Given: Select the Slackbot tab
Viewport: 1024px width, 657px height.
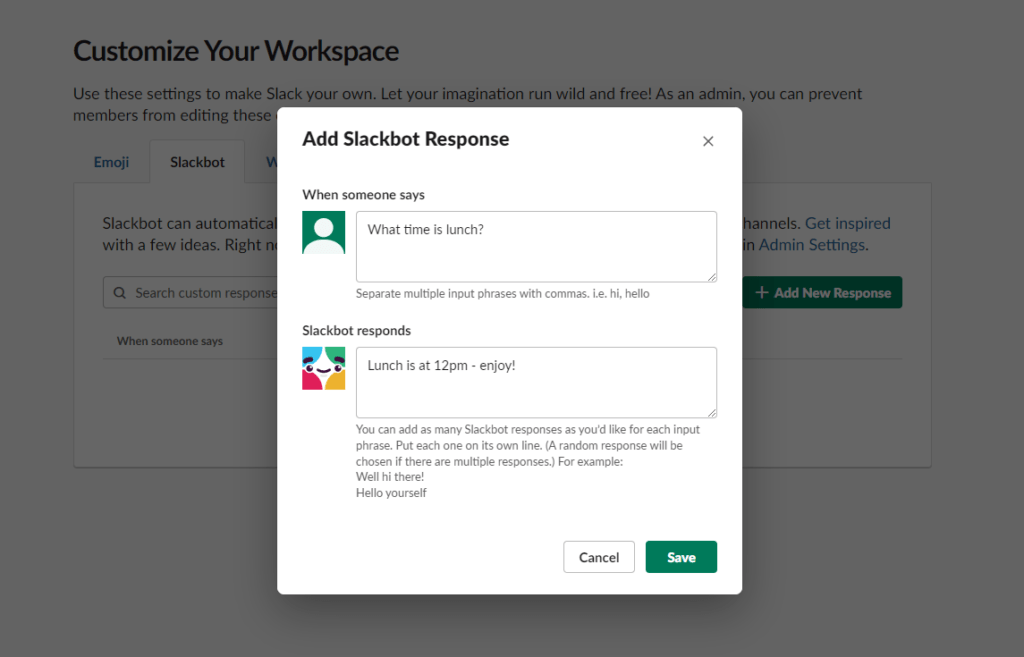Looking at the screenshot, I should 196,162.
